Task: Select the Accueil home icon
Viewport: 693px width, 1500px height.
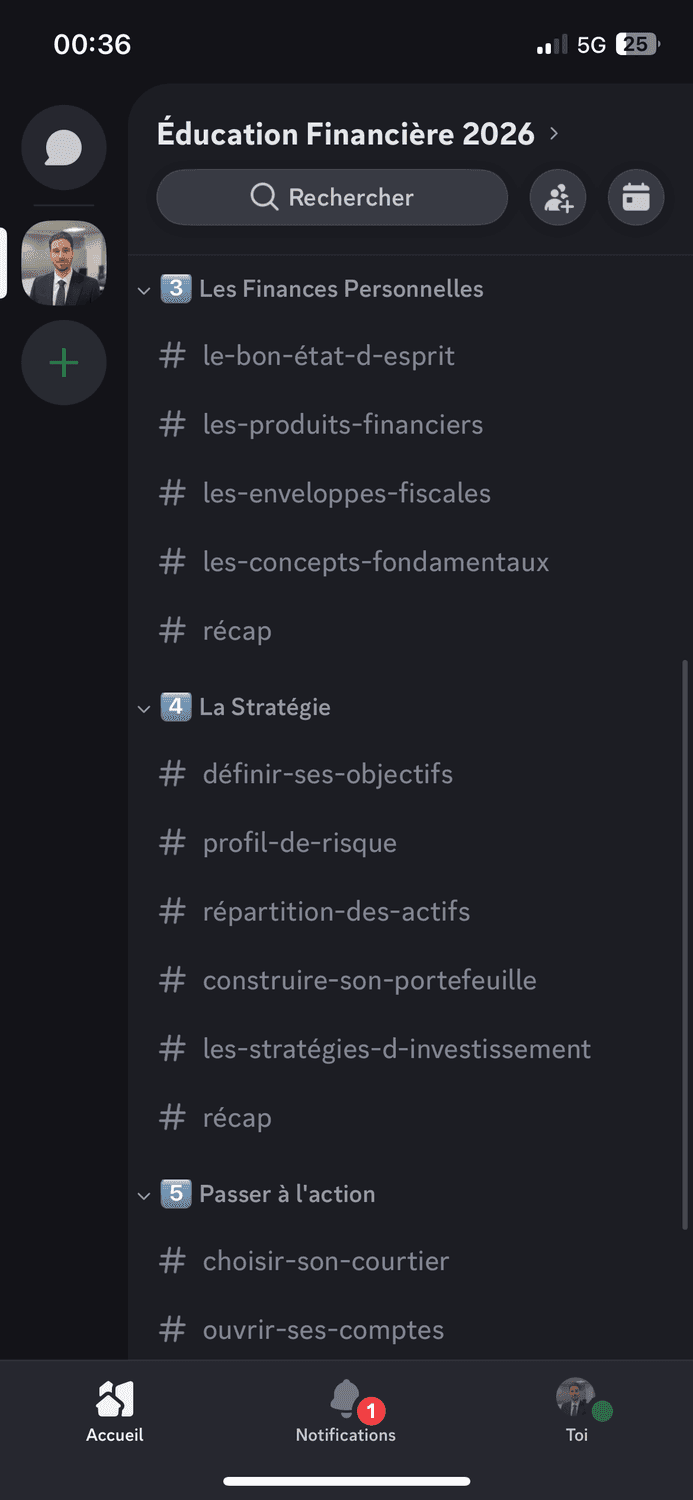Action: click(115, 1400)
